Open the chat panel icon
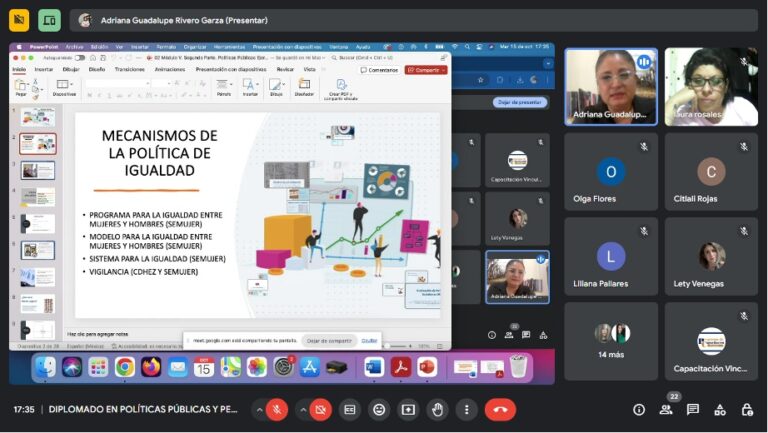Screen dimensions: 768x433 [693, 409]
